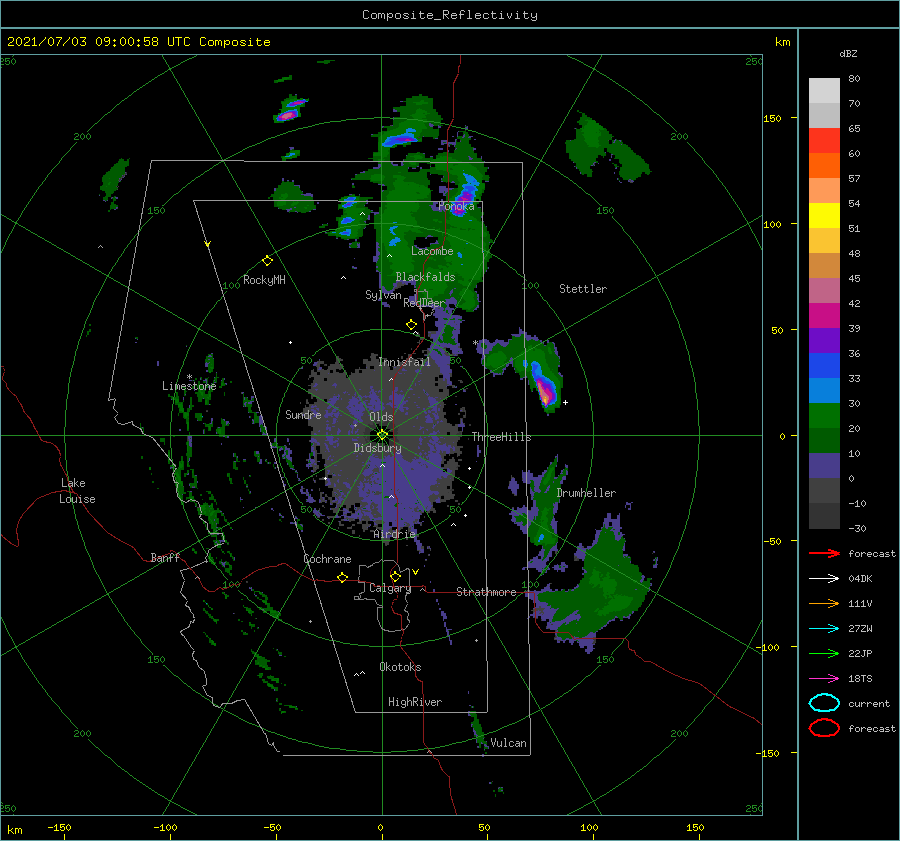Click the Ponoka city label
Viewport: 900px width, 841px height.
(x=456, y=206)
